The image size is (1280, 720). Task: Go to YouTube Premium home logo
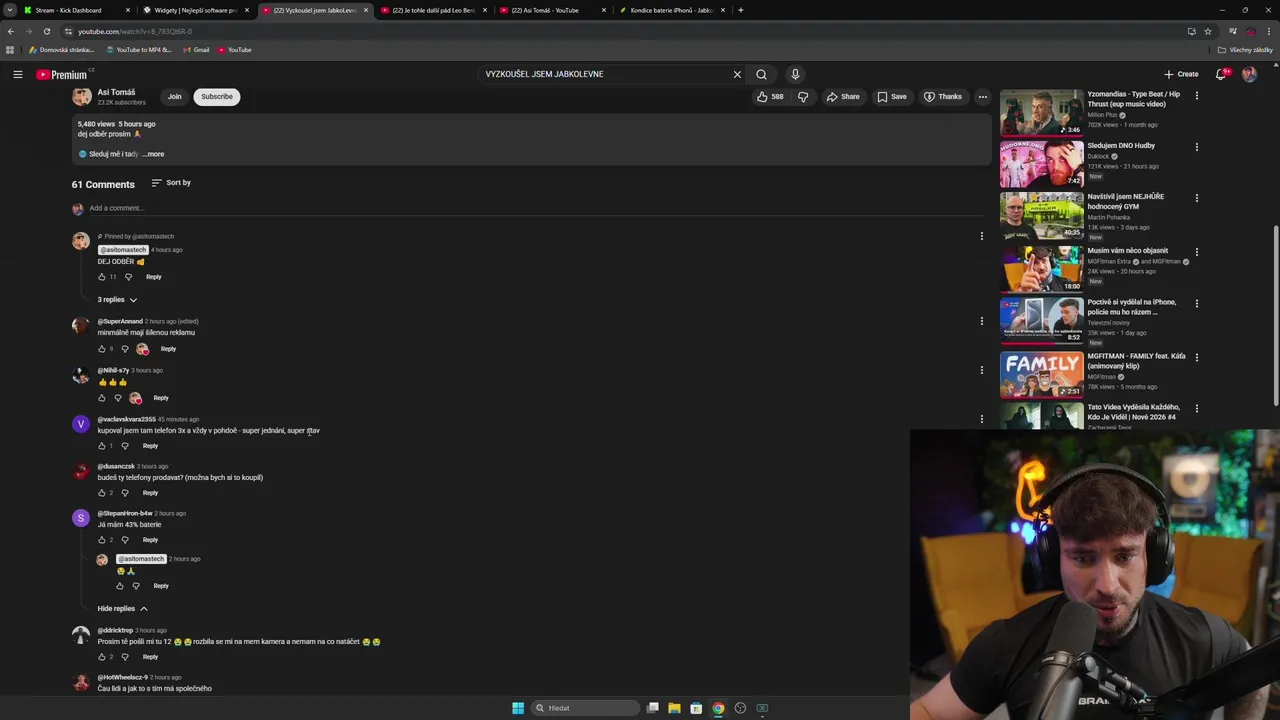[x=64, y=74]
